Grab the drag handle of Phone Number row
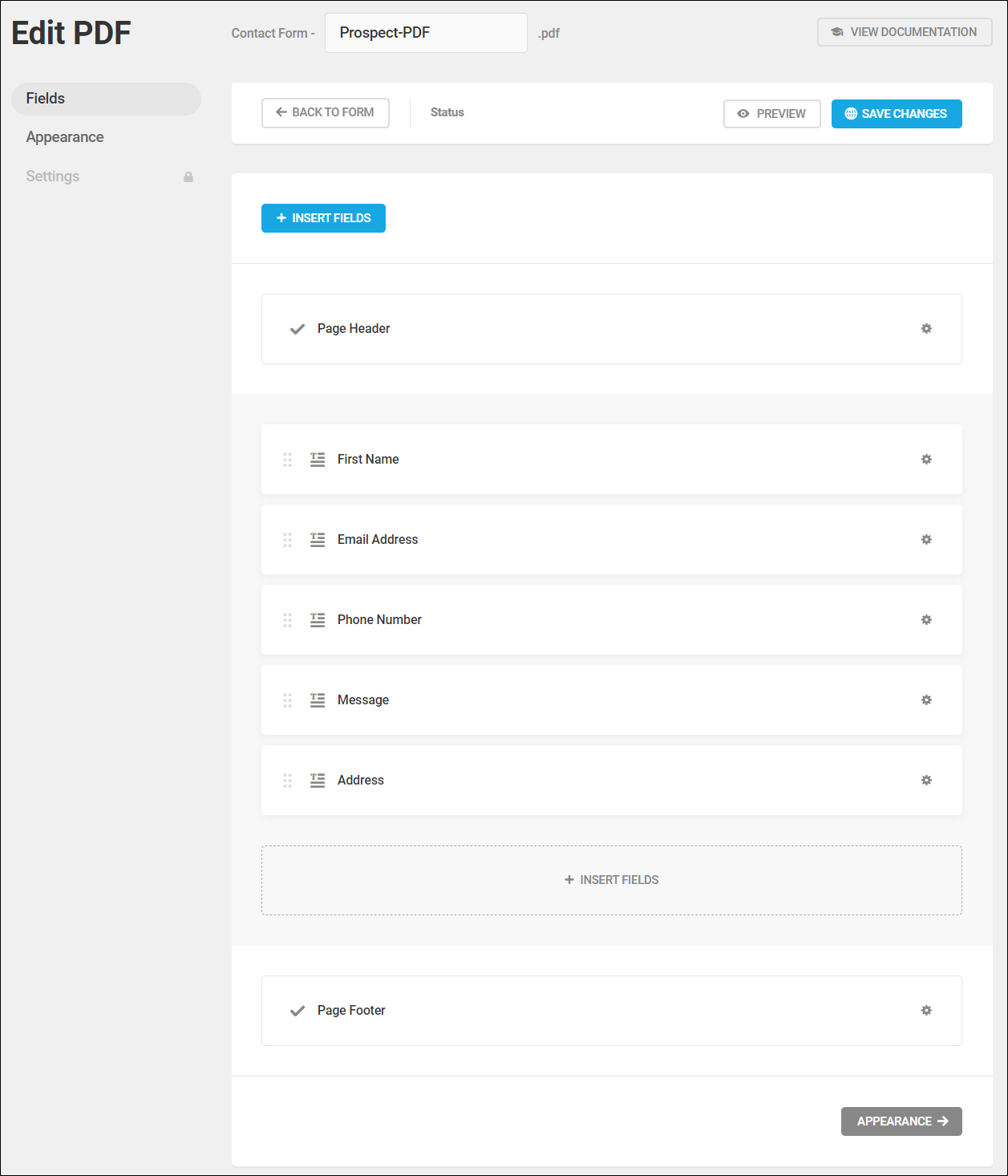 pyautogui.click(x=287, y=620)
